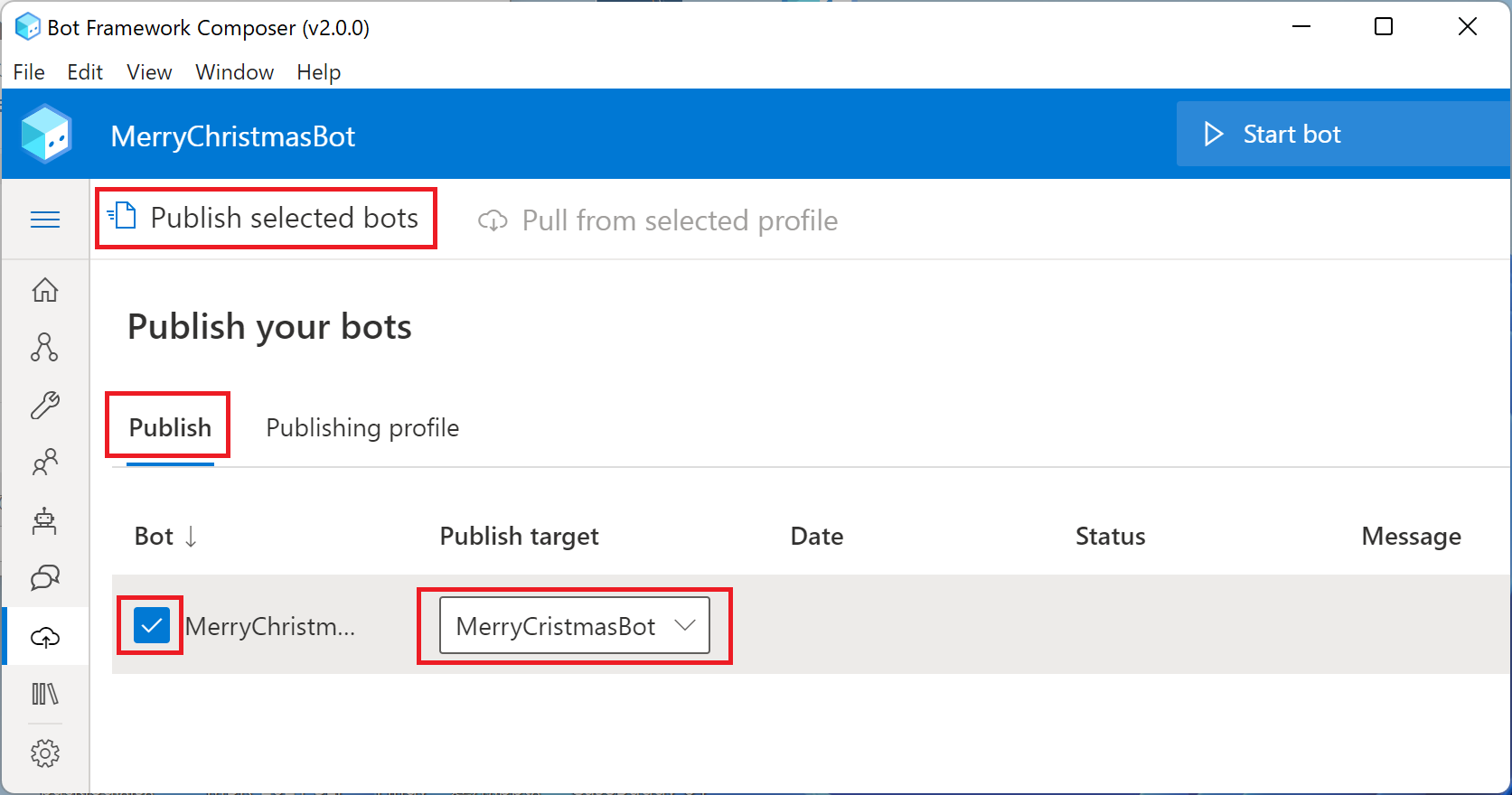Open the Bot responses robot icon

pyautogui.click(x=45, y=521)
